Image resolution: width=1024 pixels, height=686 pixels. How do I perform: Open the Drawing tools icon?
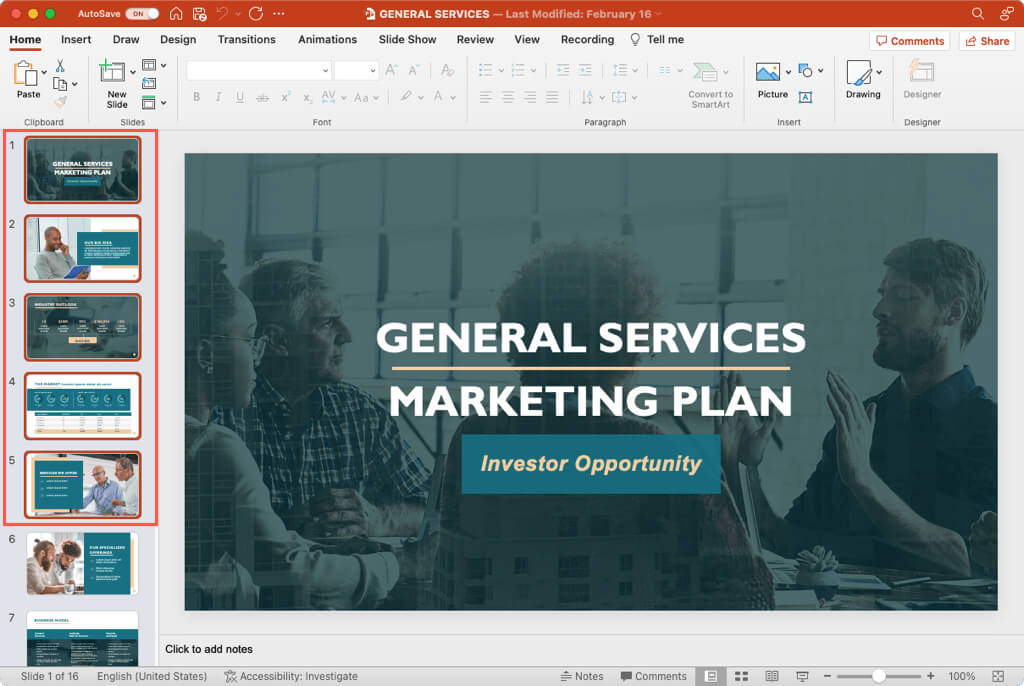[859, 73]
